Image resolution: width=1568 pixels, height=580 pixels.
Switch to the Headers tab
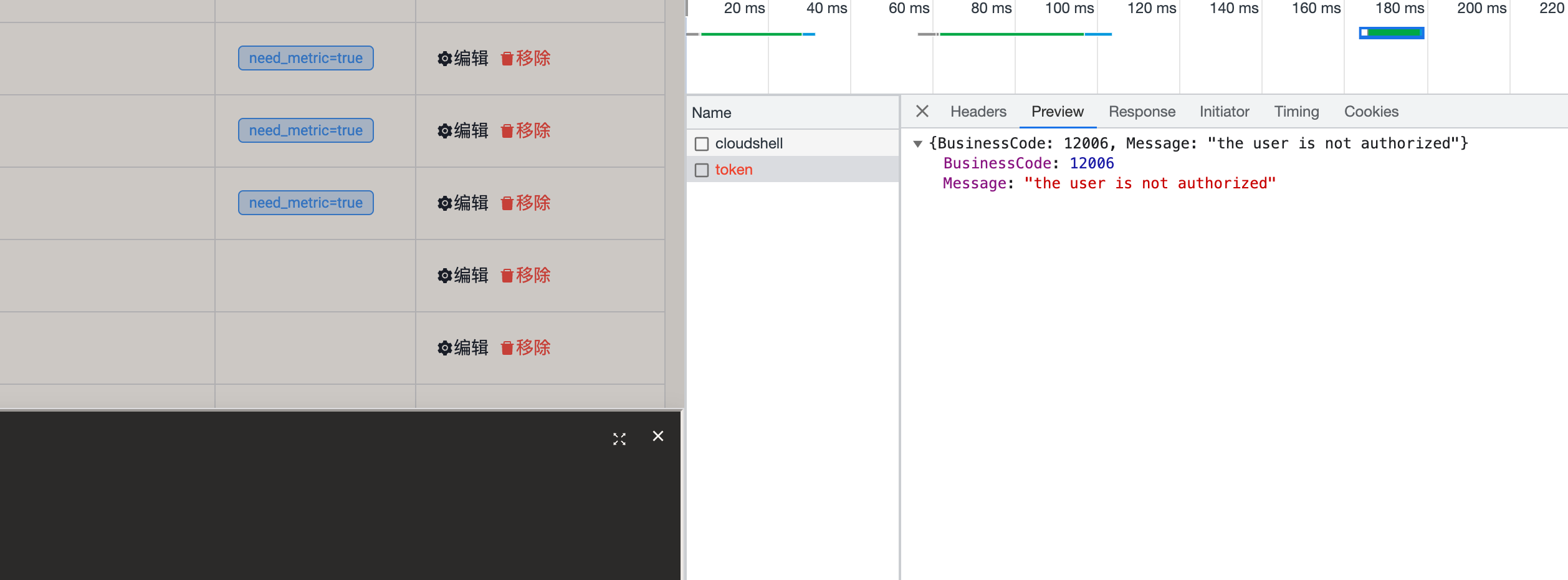click(978, 111)
